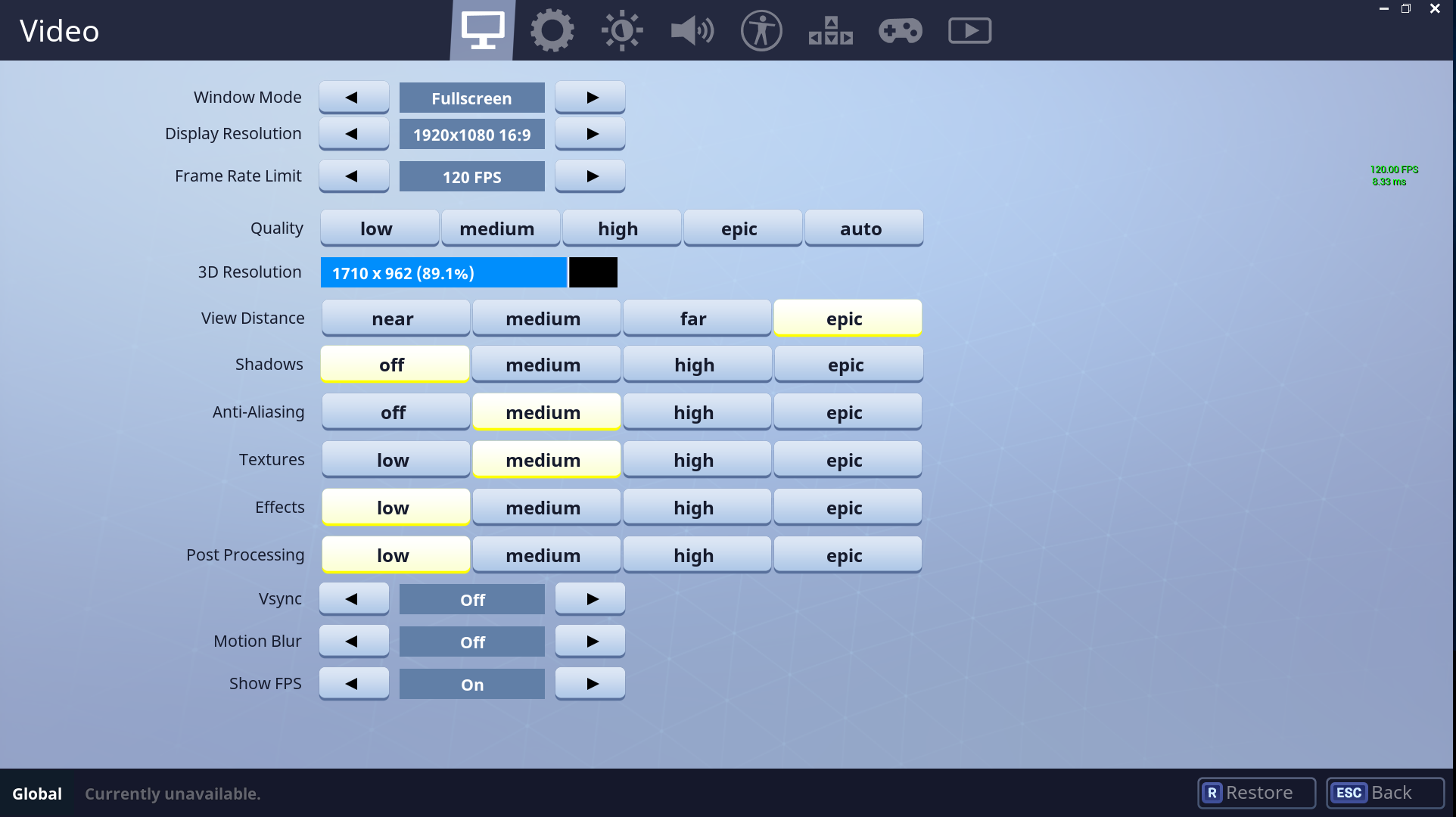Screen dimensions: 1456x817
Task: Toggle Motion Blur on
Action: pyautogui.click(x=590, y=641)
